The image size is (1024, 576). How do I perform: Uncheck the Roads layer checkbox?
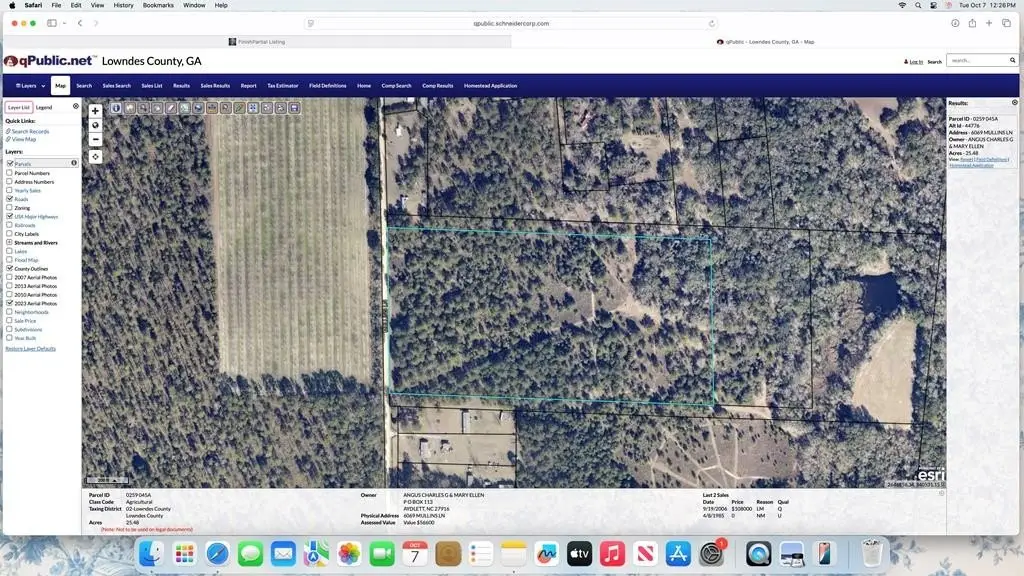click(x=10, y=199)
